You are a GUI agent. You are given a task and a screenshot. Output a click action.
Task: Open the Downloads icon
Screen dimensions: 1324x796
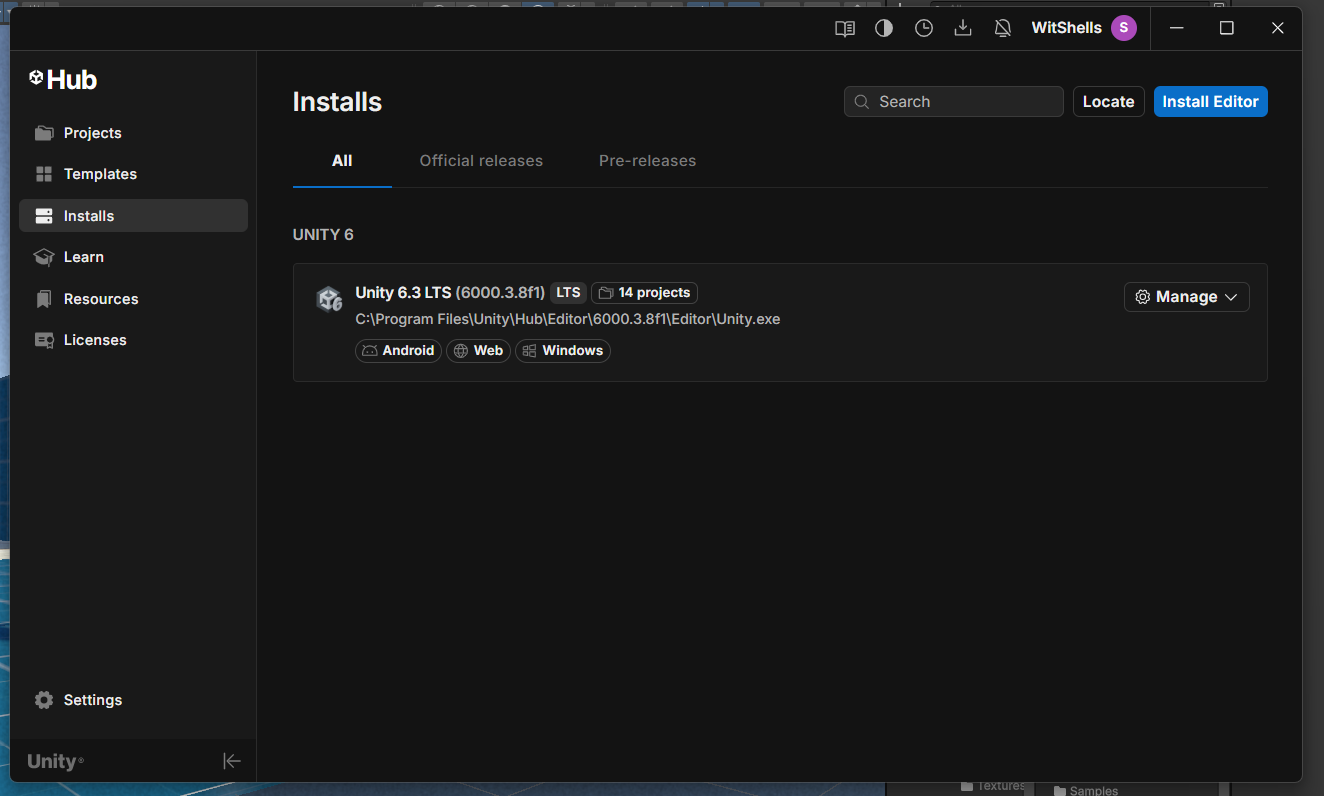963,28
